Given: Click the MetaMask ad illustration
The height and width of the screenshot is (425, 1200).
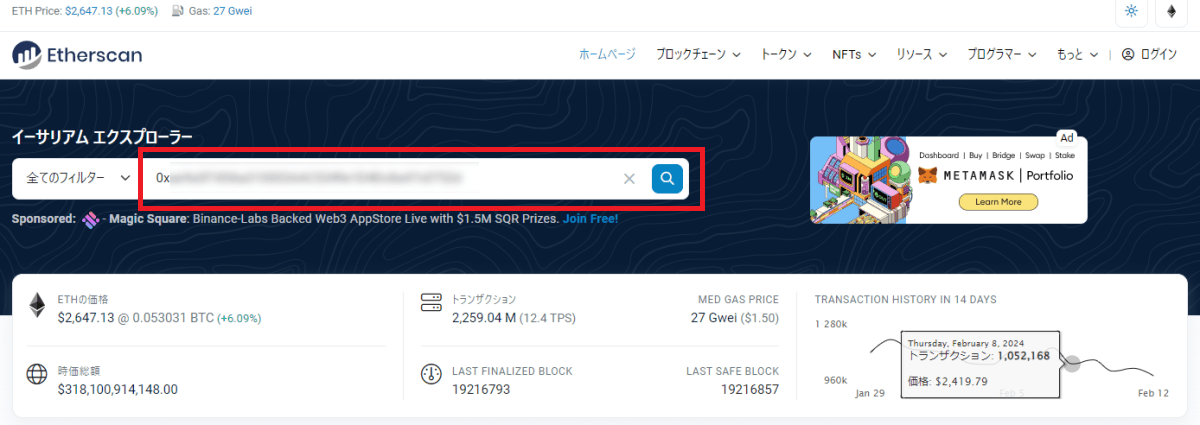Looking at the screenshot, I should pos(861,181).
